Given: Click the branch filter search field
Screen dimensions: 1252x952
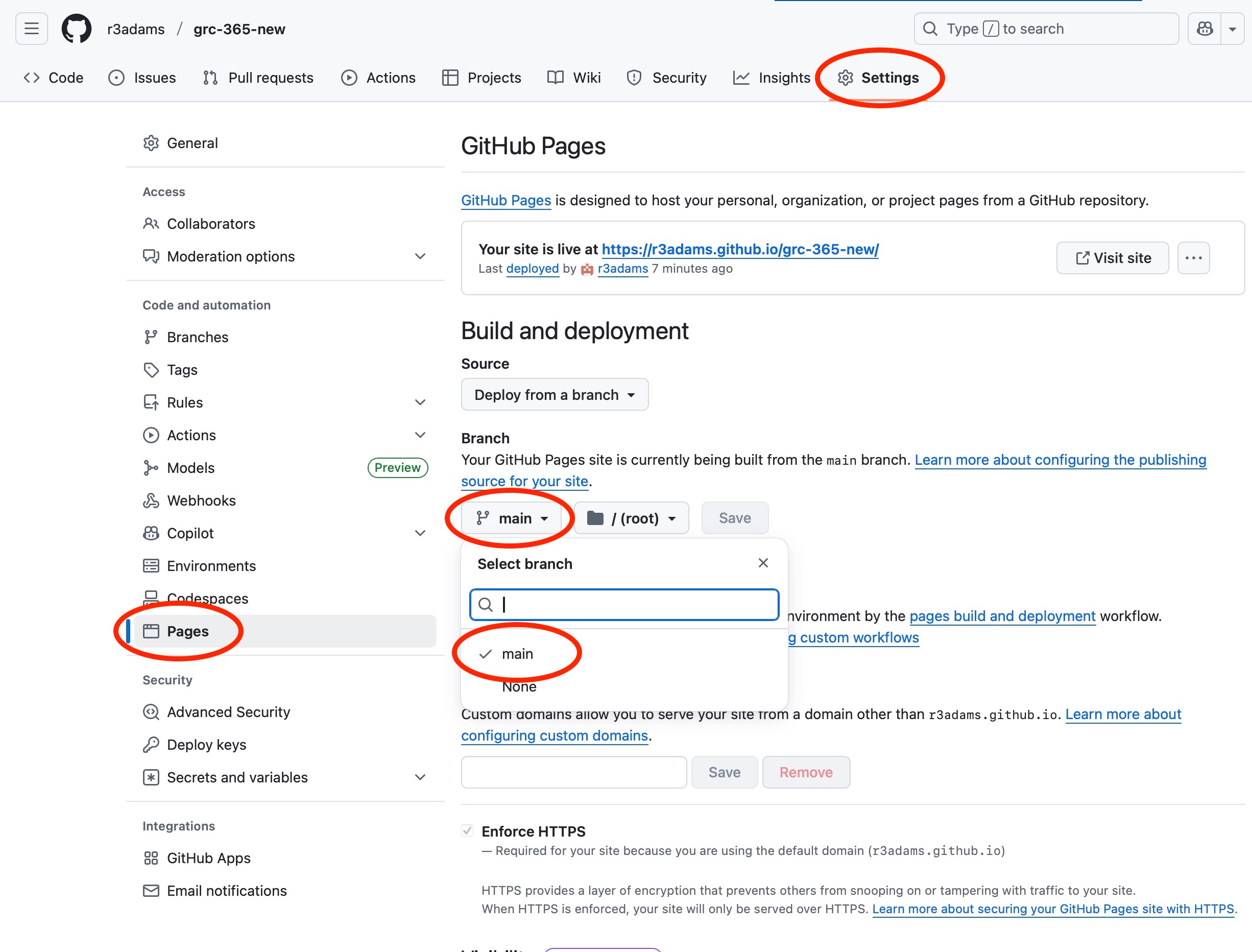Looking at the screenshot, I should [x=624, y=605].
